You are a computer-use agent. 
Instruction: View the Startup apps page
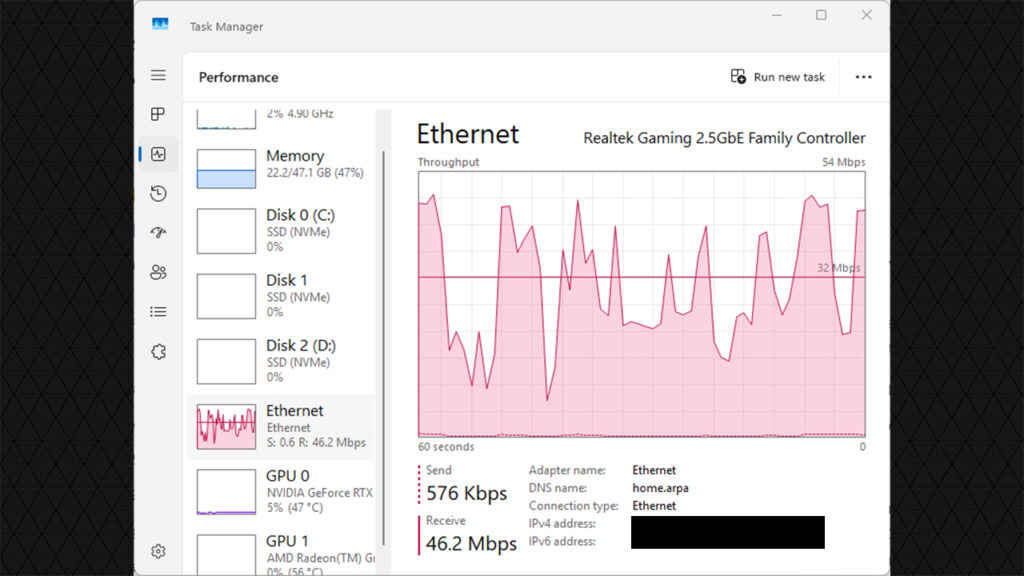pos(157,232)
